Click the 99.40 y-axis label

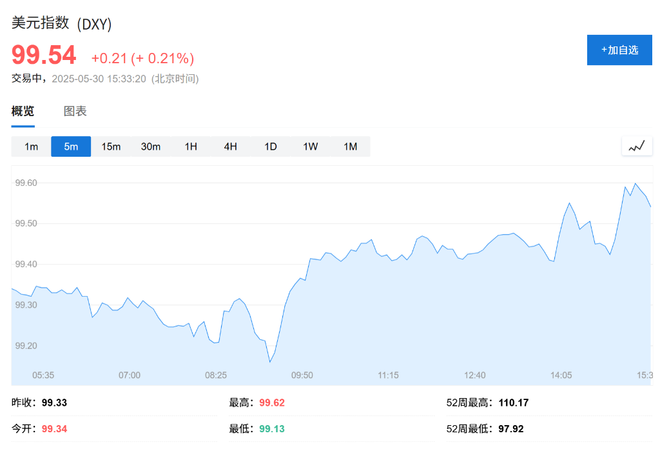(x=26, y=264)
